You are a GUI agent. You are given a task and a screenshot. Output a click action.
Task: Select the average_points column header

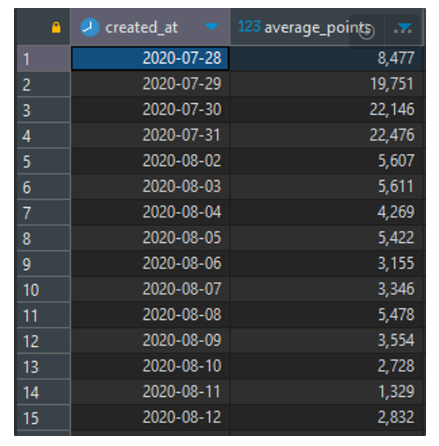click(326, 27)
